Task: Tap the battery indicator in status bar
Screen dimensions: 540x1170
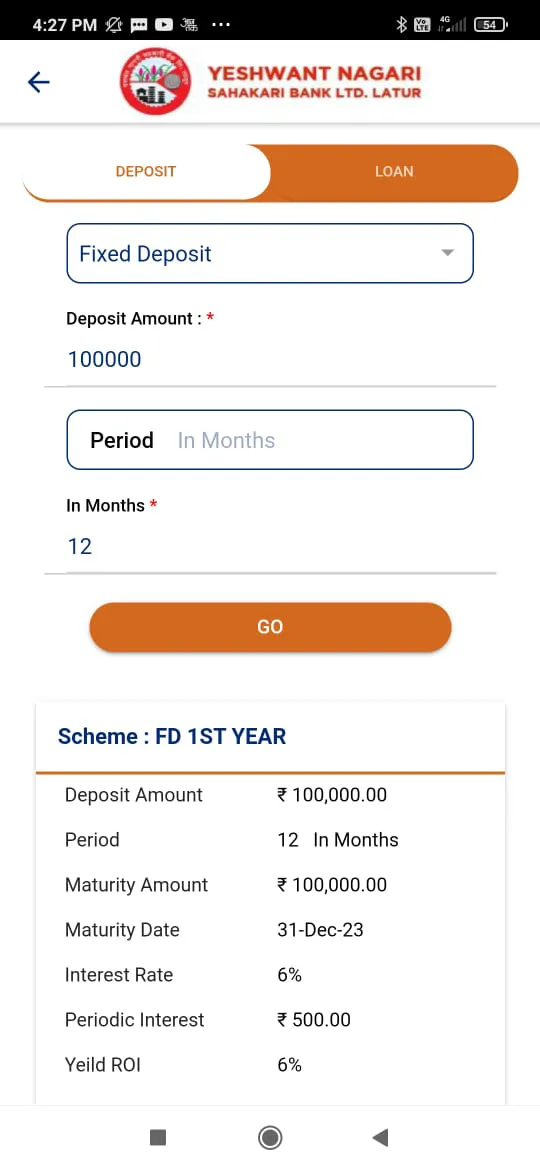Action: pos(491,25)
